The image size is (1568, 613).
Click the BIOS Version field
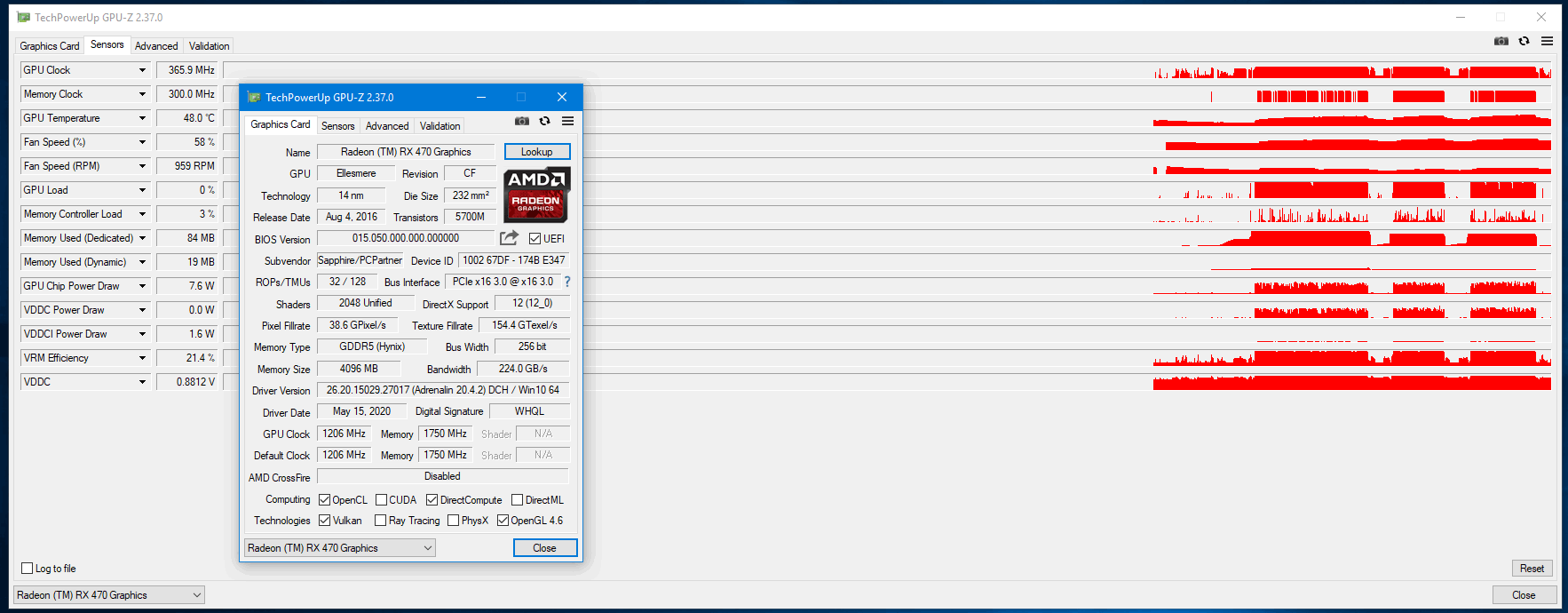click(406, 238)
